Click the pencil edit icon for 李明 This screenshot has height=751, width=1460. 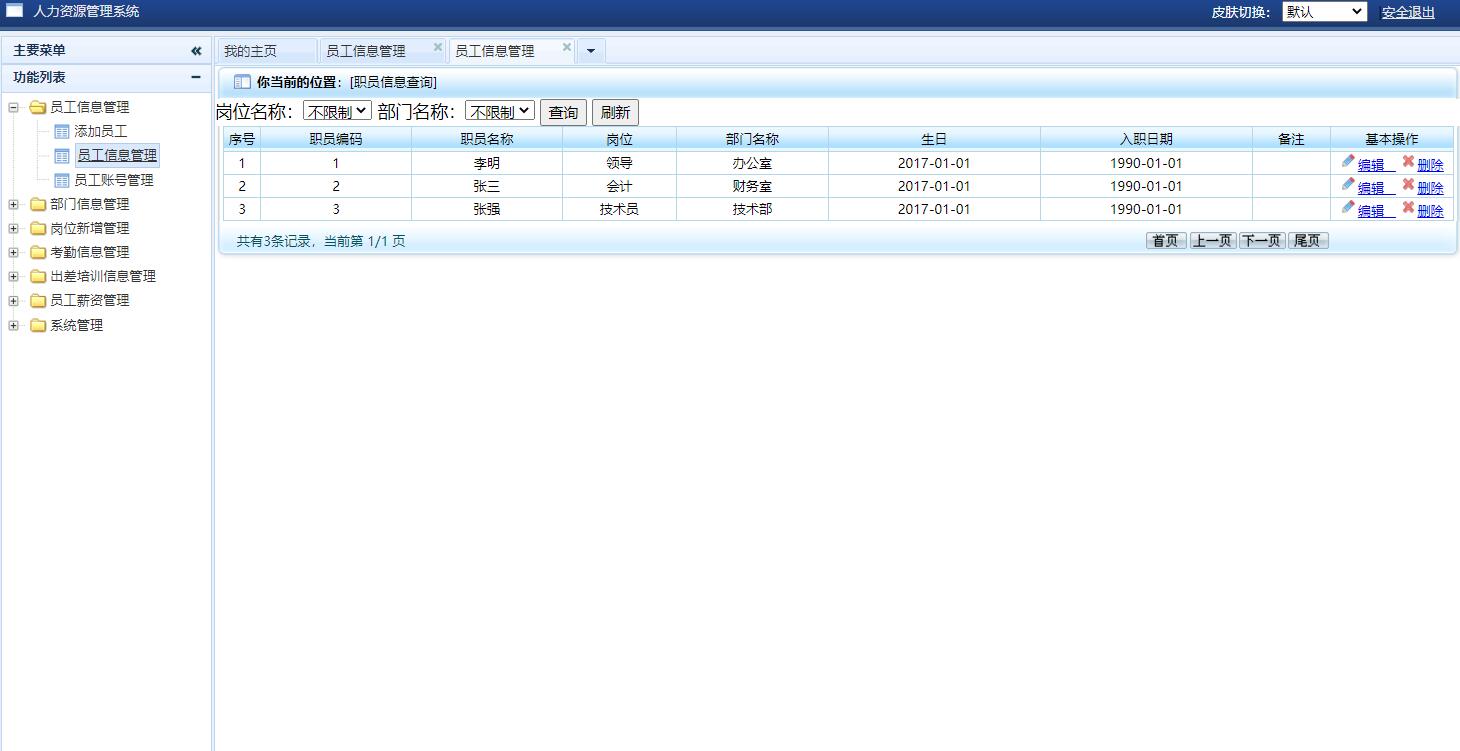1348,162
